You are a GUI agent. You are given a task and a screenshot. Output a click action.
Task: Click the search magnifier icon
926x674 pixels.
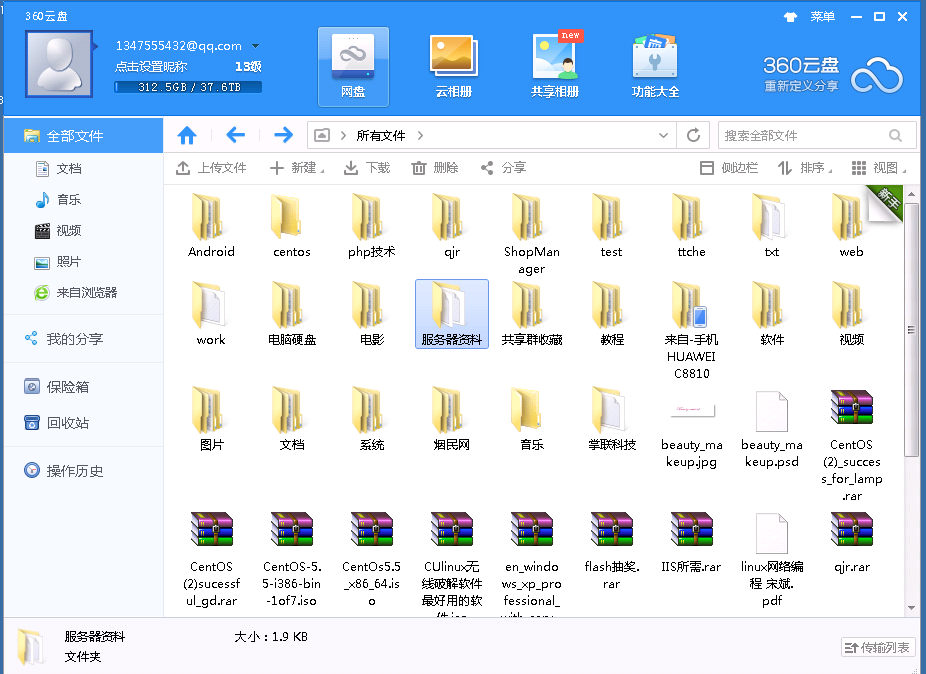[x=895, y=135]
